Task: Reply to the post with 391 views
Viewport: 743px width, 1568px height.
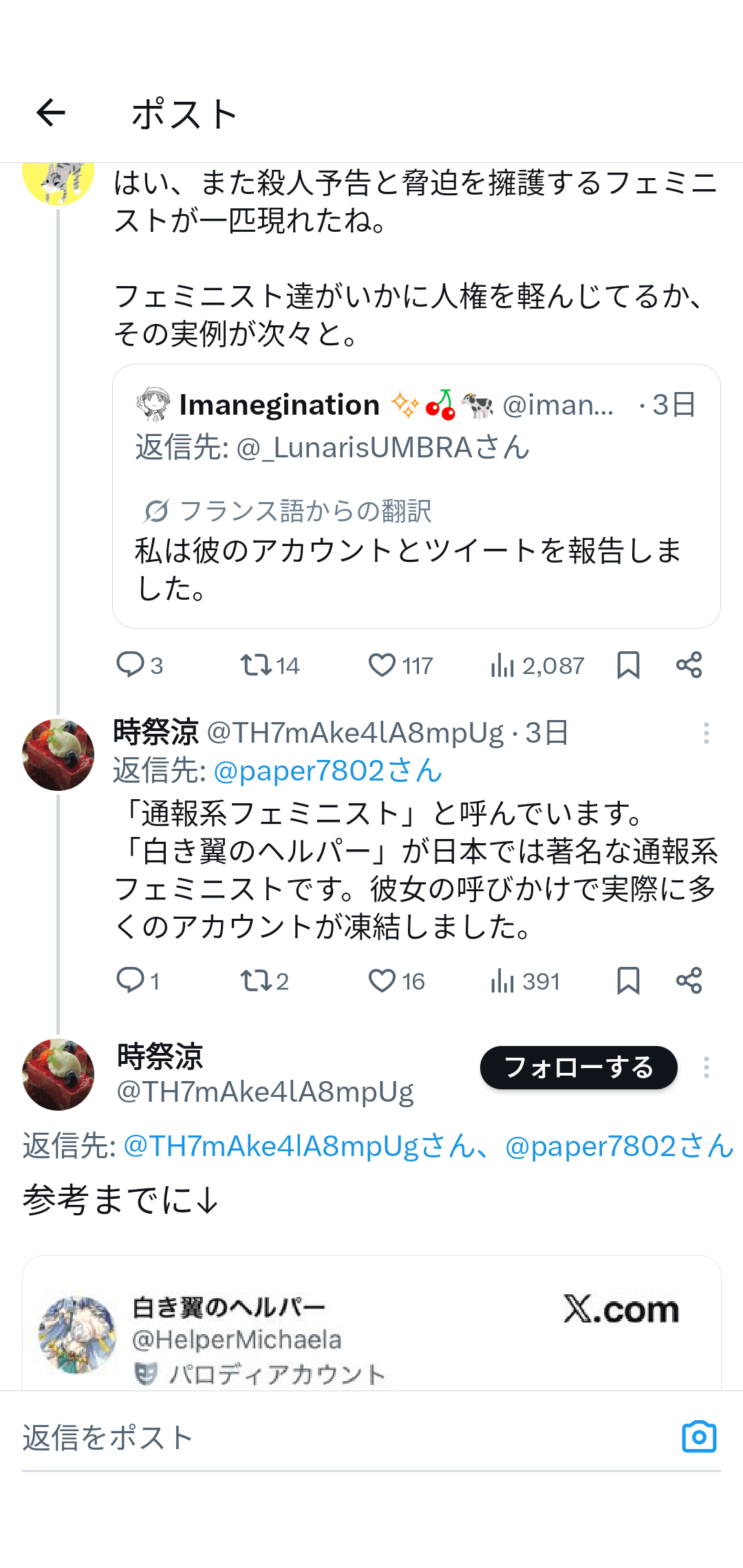Action: 130,980
